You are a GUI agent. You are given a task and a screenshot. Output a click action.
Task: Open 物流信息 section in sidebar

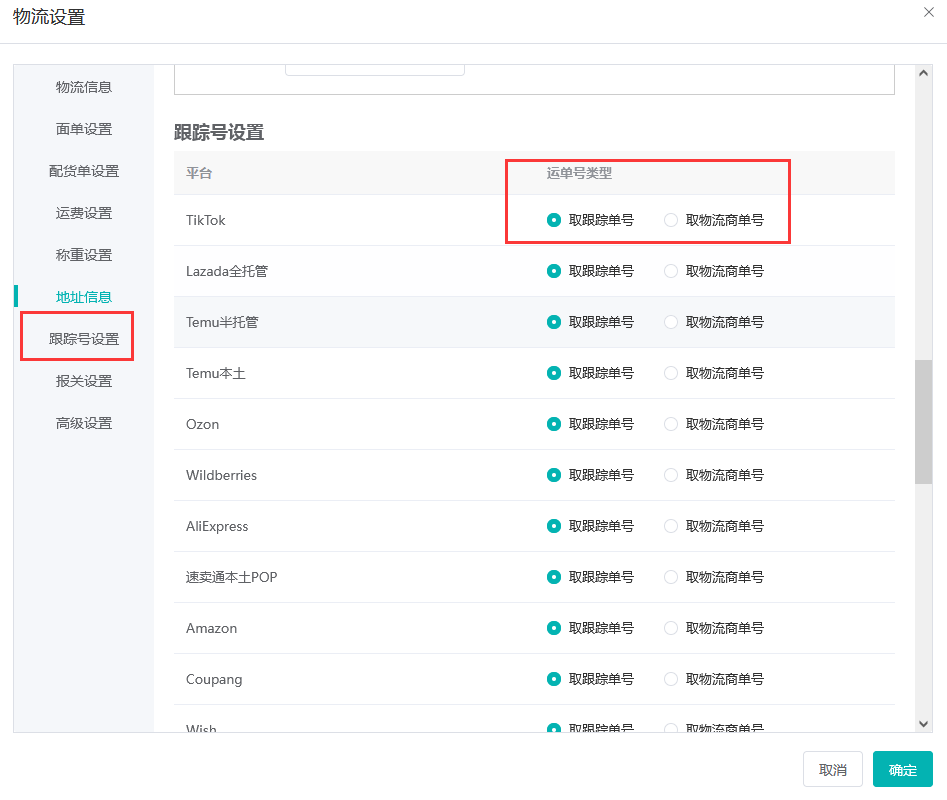pos(84,87)
